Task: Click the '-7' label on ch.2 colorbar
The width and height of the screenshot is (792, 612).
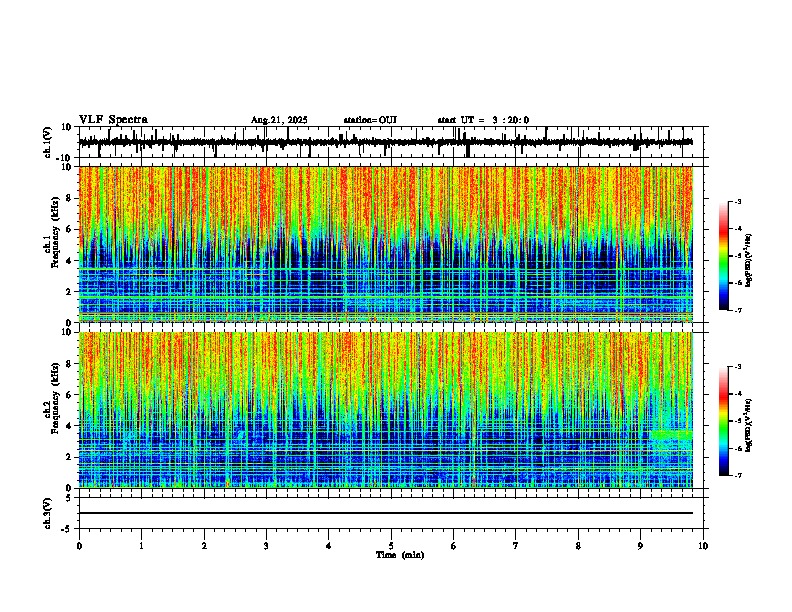Action: (x=738, y=476)
